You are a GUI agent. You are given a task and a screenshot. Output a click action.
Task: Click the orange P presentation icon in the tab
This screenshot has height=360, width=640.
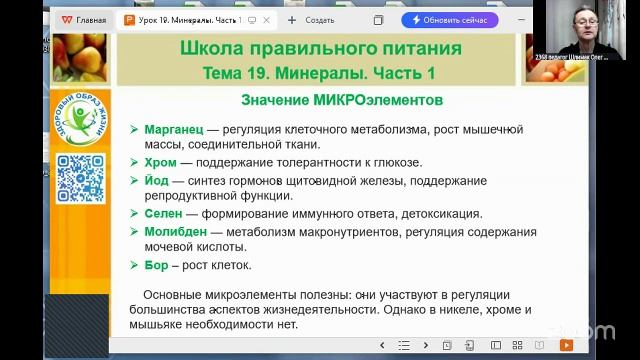click(x=129, y=20)
